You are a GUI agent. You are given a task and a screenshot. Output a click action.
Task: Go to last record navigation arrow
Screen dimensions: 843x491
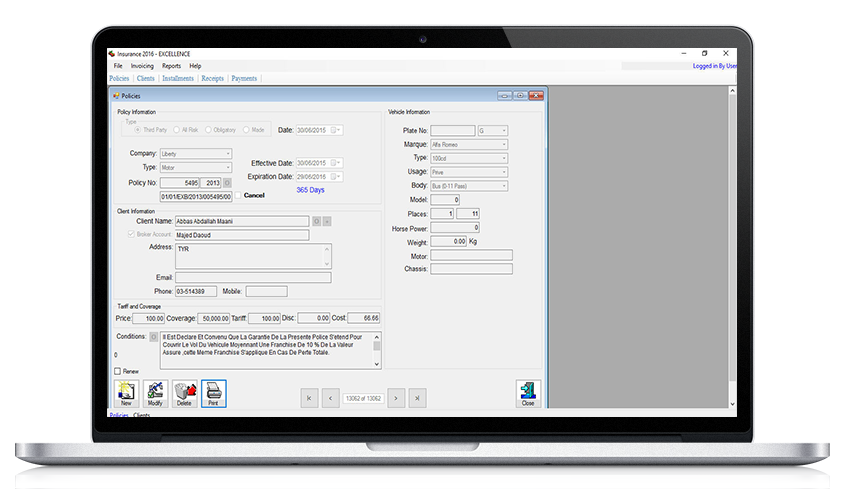(x=417, y=398)
